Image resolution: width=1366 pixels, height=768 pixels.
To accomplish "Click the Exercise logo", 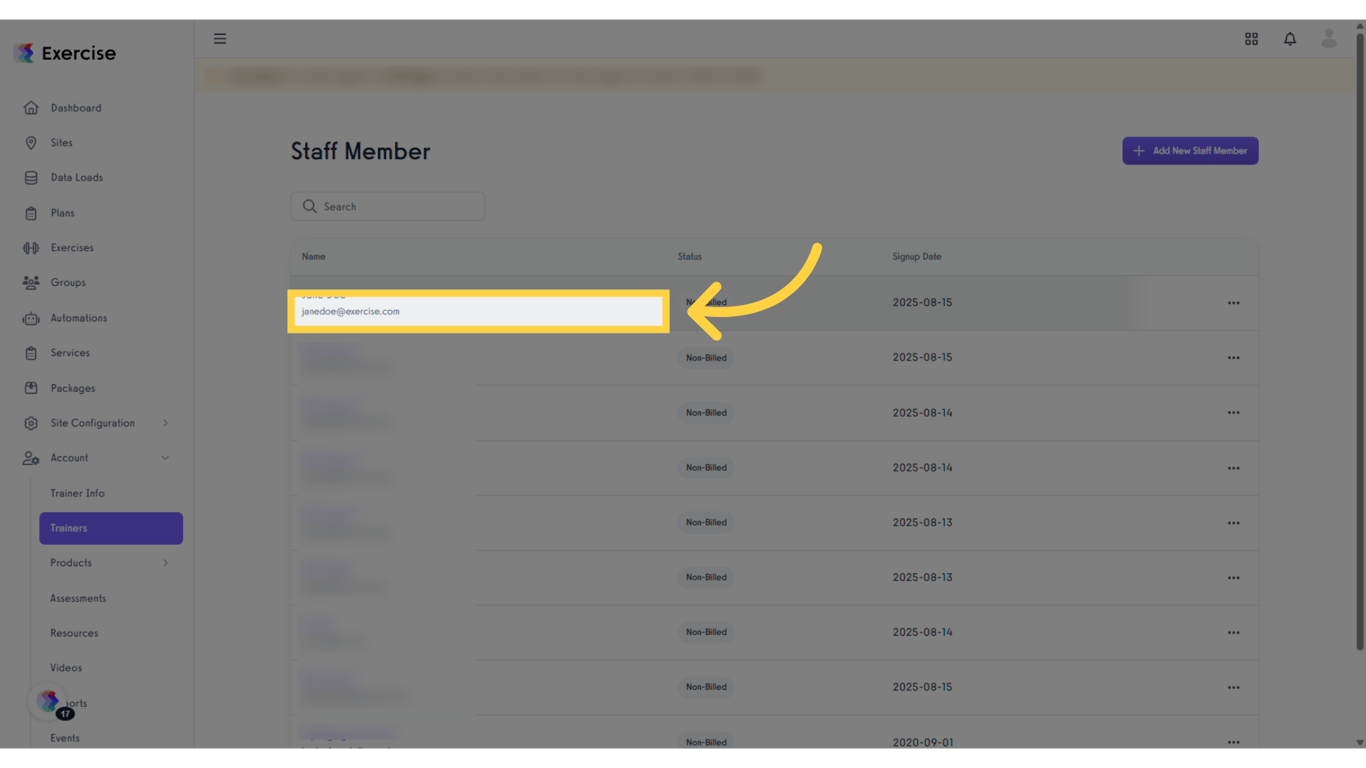I will (x=64, y=52).
